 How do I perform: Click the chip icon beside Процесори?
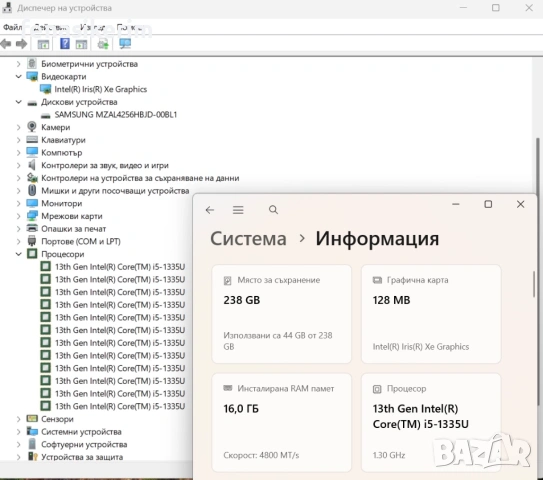(x=32, y=254)
